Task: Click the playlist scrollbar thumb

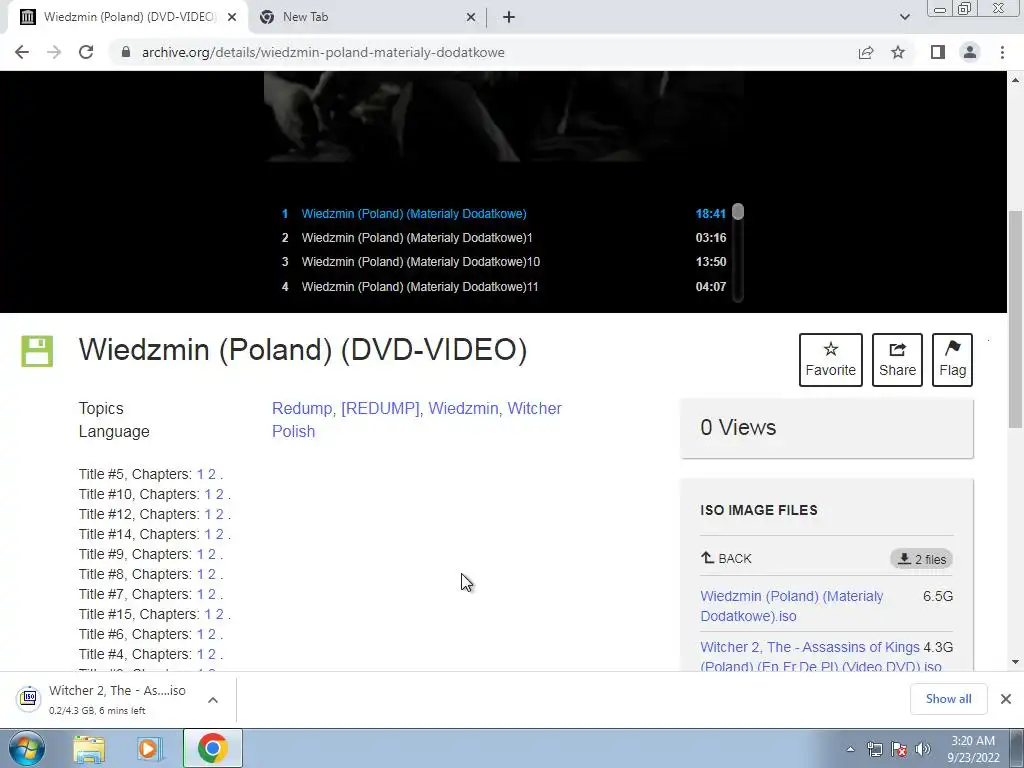Action: click(x=738, y=212)
